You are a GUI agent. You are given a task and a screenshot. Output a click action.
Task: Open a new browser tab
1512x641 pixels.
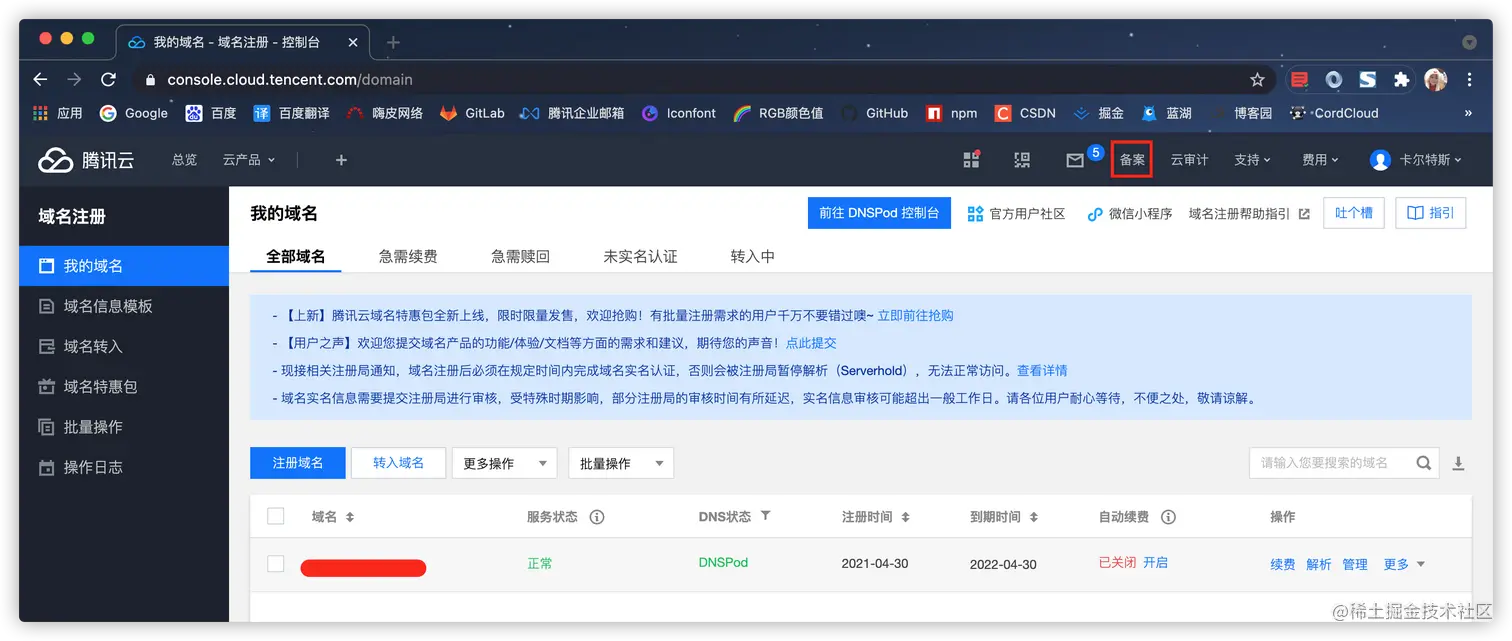tap(393, 42)
